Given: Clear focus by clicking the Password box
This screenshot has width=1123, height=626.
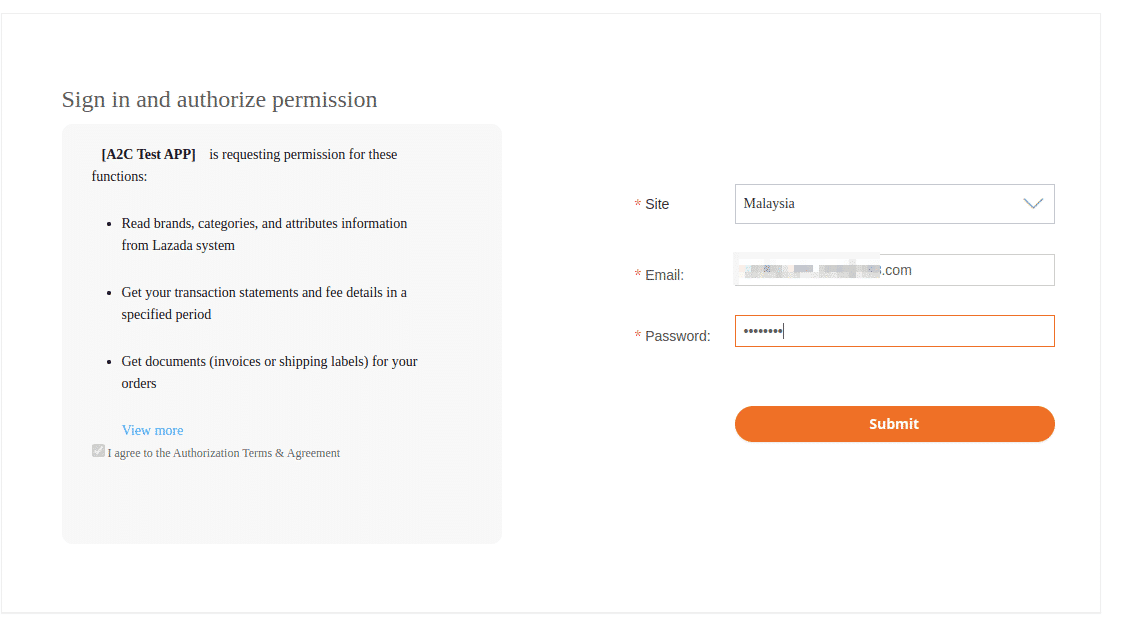Looking at the screenshot, I should click(x=894, y=330).
